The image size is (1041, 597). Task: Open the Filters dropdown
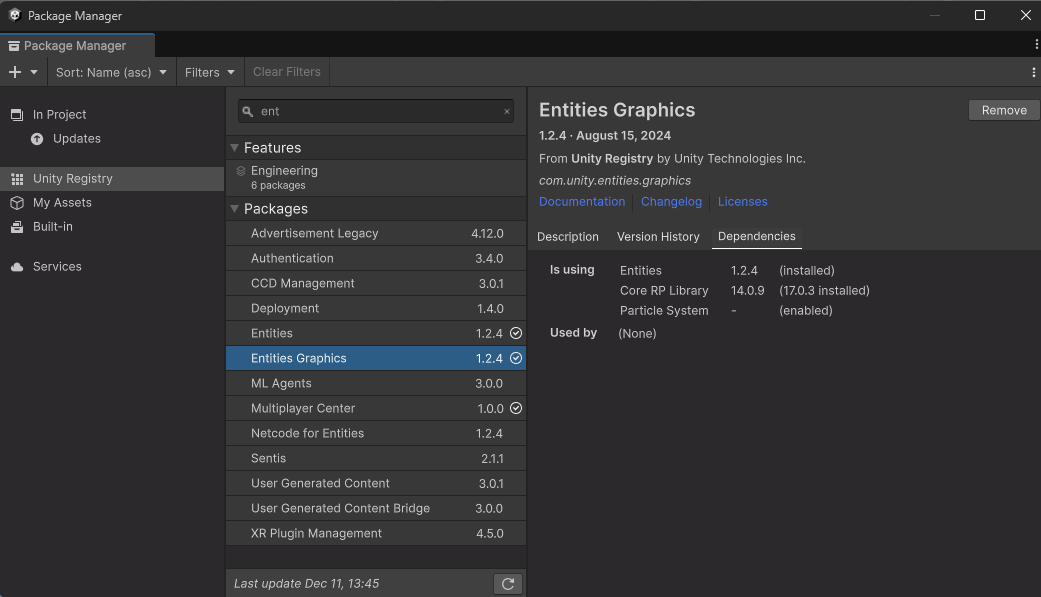(210, 72)
